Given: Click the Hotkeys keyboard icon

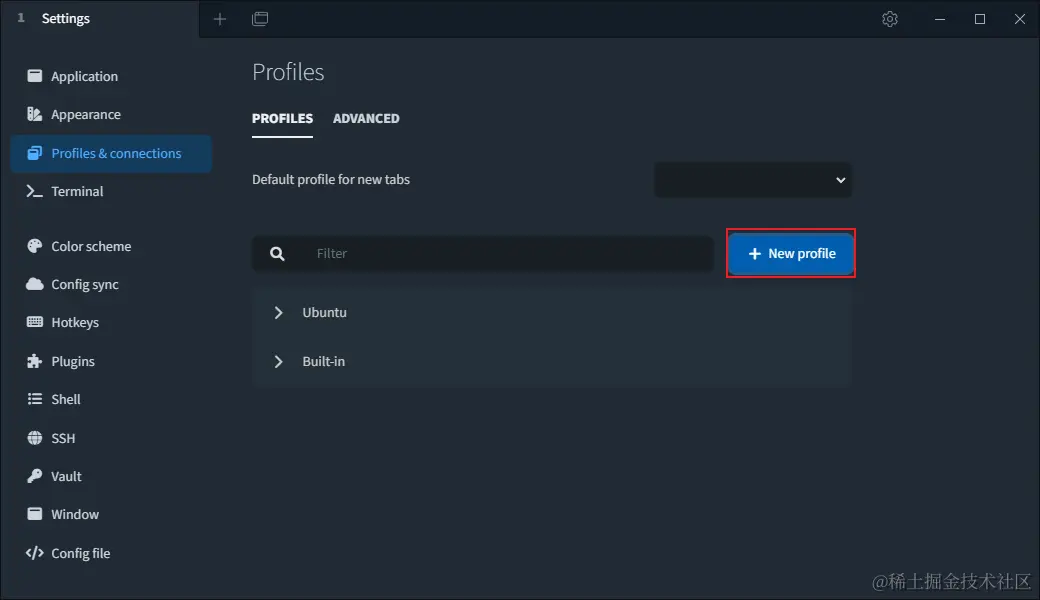Looking at the screenshot, I should [34, 322].
